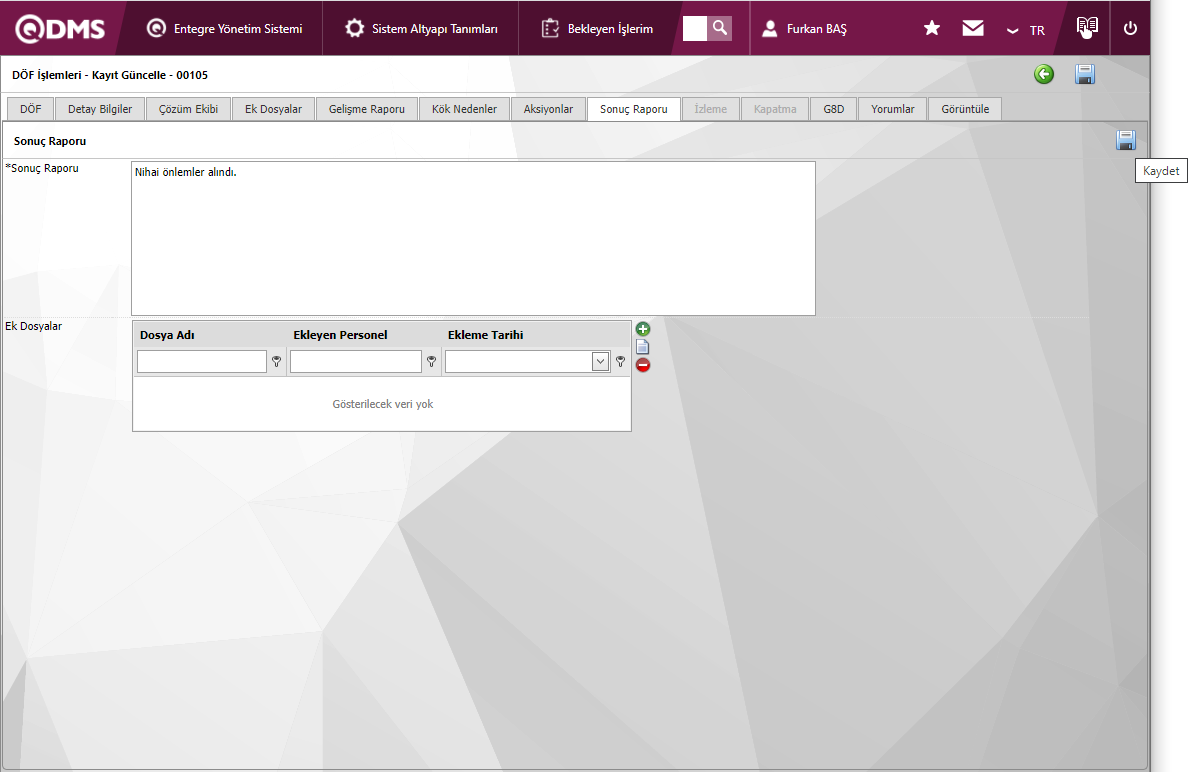Screen dimensions: 1191x772
Task: Add file with green plus icon
Action: 643,329
